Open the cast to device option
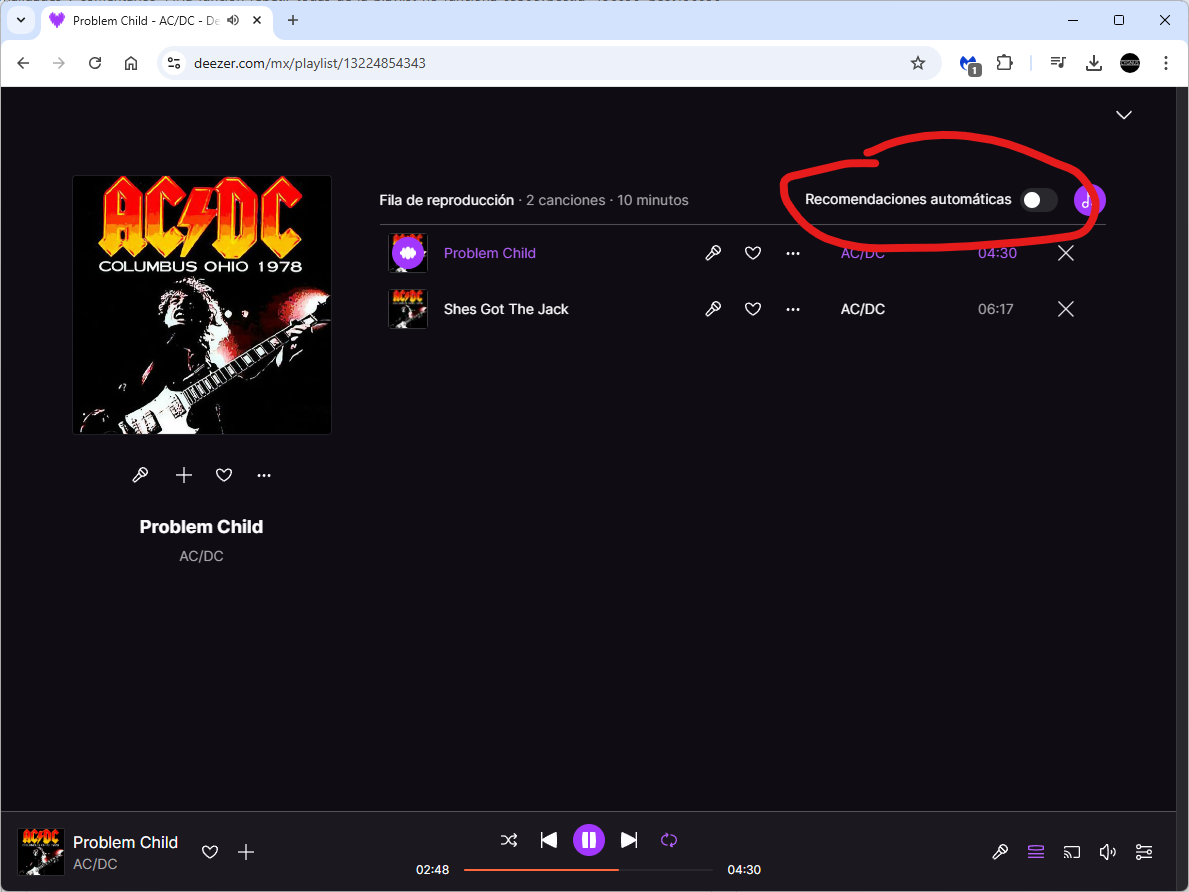 1071,852
